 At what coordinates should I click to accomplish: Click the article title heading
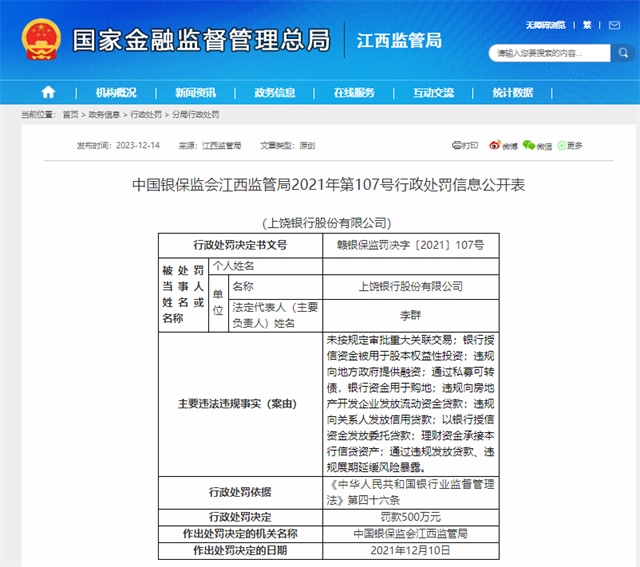pyautogui.click(x=328, y=185)
